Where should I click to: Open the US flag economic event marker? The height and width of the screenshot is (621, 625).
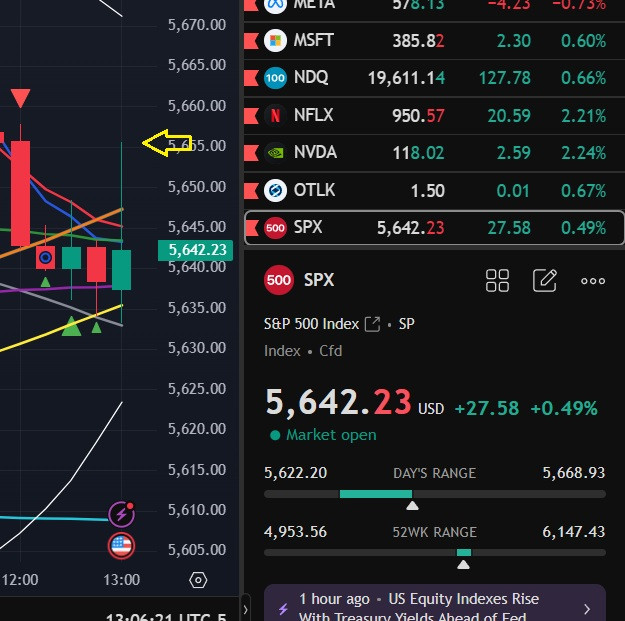(x=122, y=546)
